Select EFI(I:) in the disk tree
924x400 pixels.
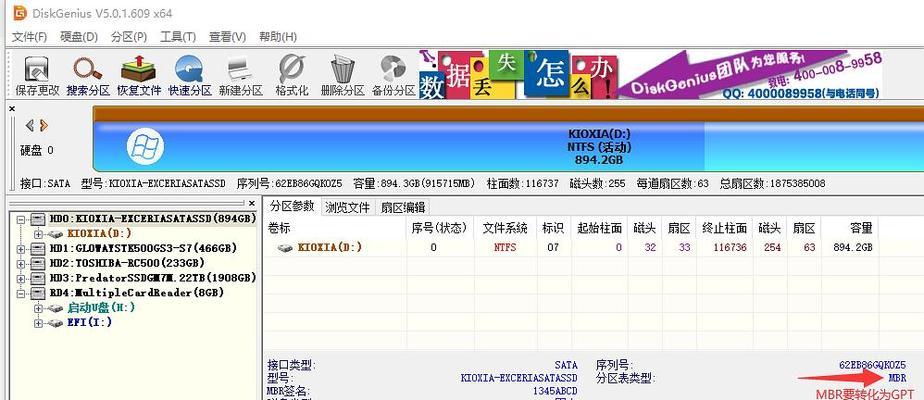[90, 323]
